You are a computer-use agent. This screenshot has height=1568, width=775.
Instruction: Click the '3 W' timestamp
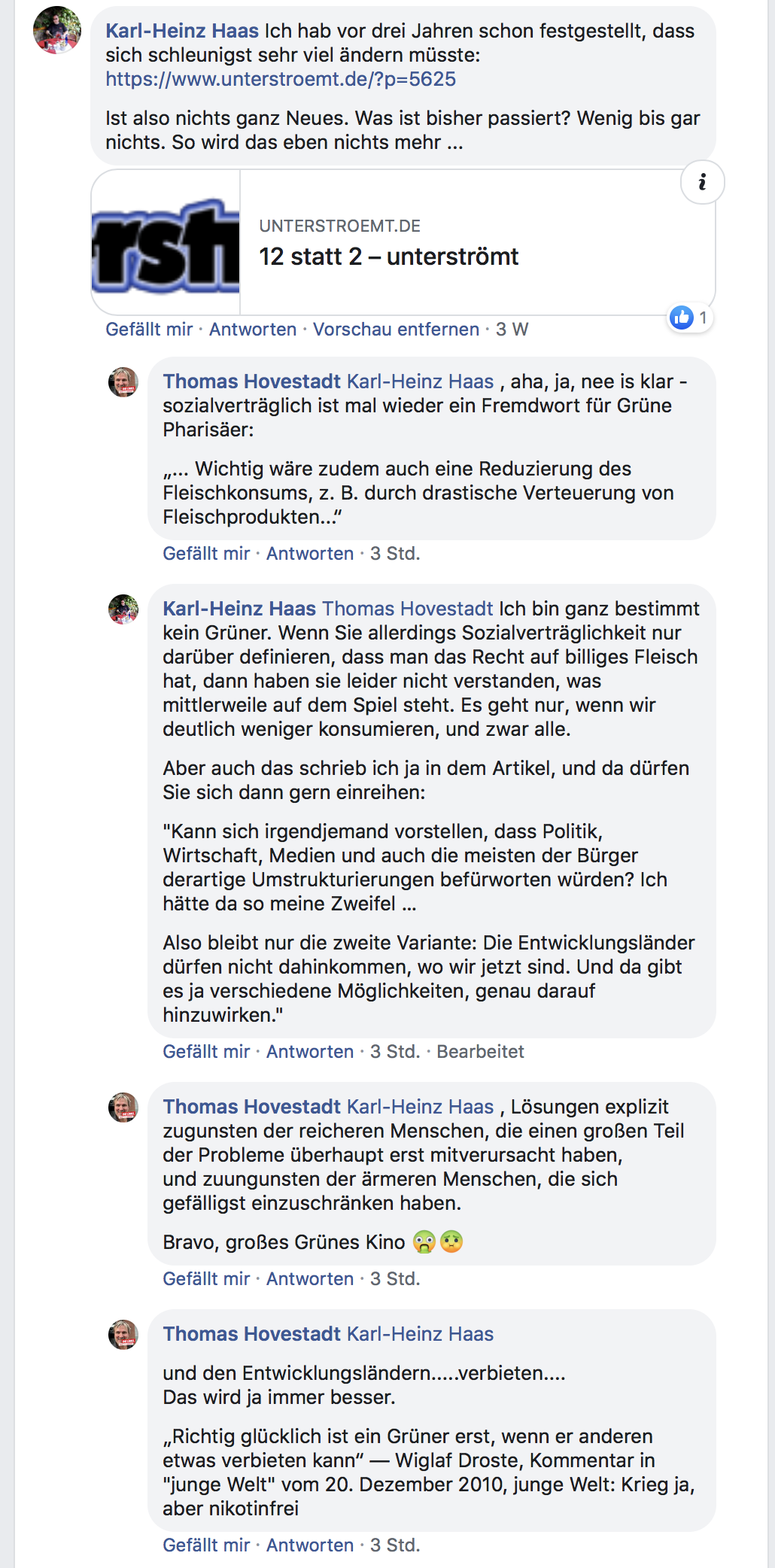click(x=512, y=330)
